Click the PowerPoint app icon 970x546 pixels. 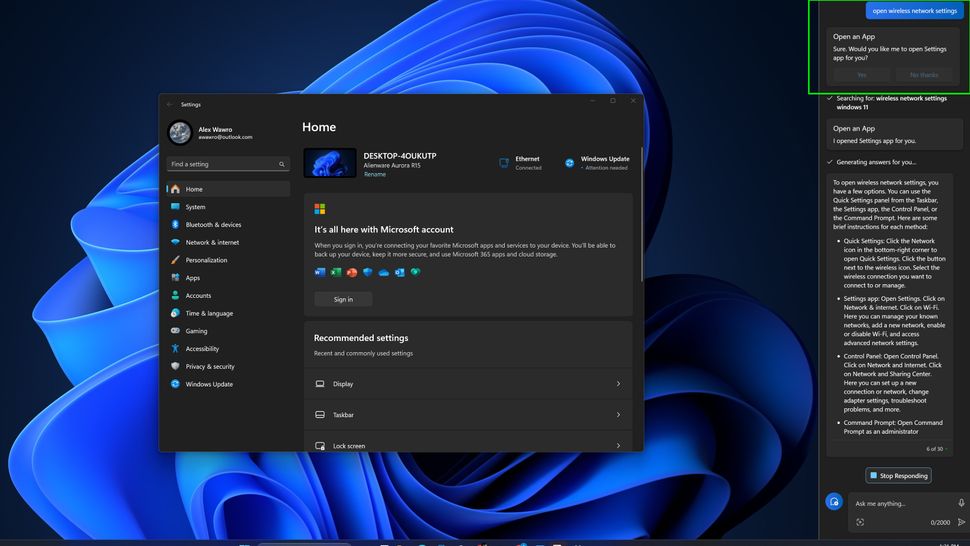(x=352, y=272)
